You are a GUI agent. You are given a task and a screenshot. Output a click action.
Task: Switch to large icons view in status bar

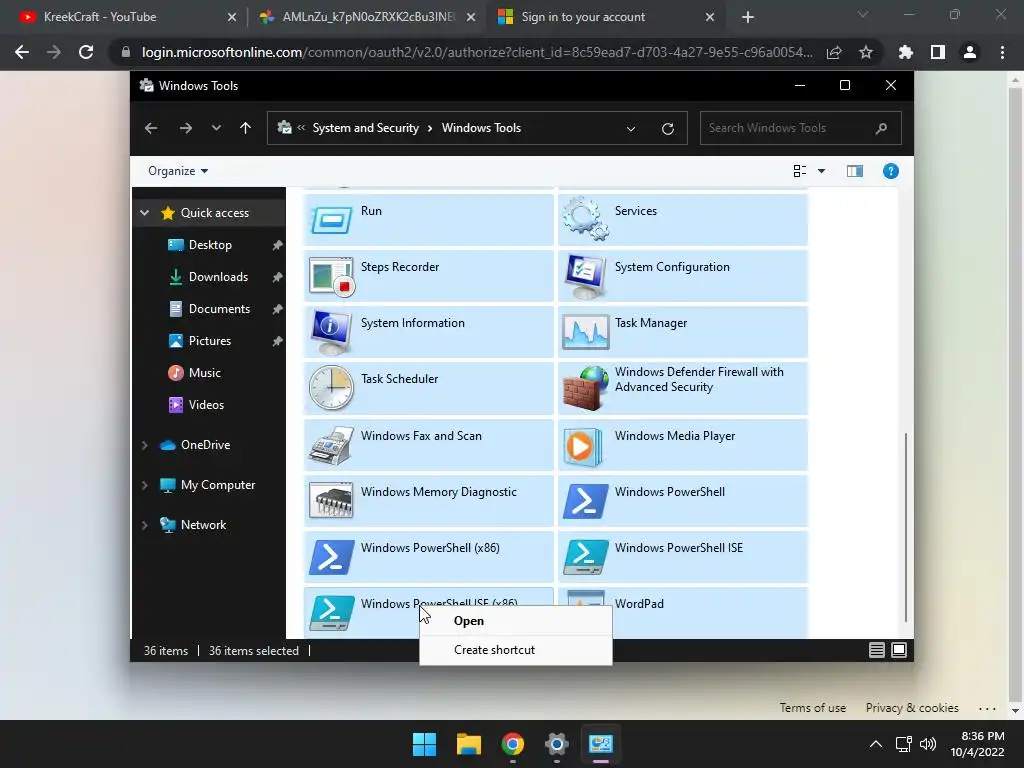coord(899,650)
